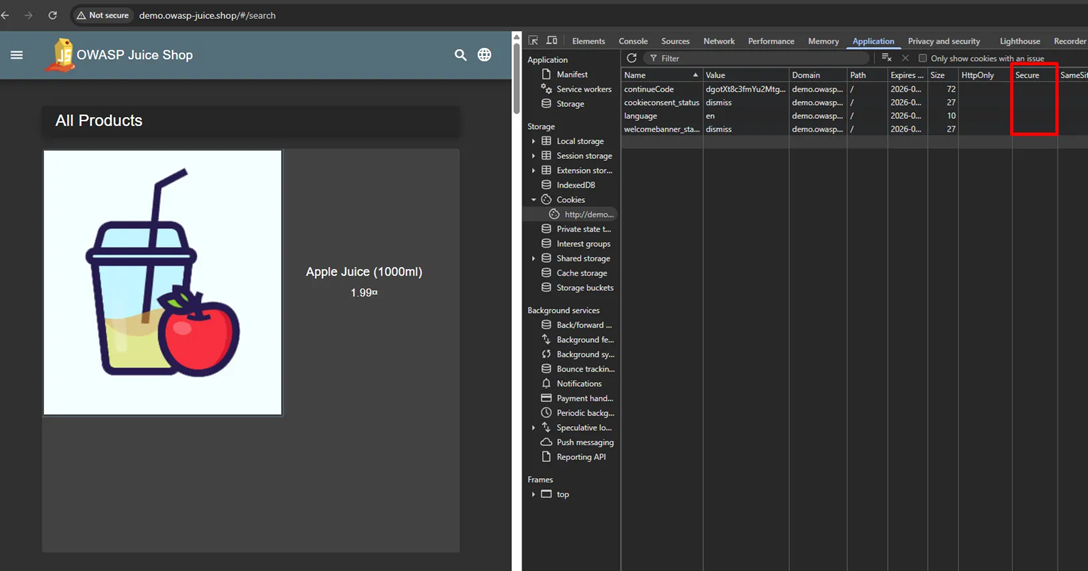Expand the Shared storage tree node
The image size is (1088, 571).
(534, 258)
